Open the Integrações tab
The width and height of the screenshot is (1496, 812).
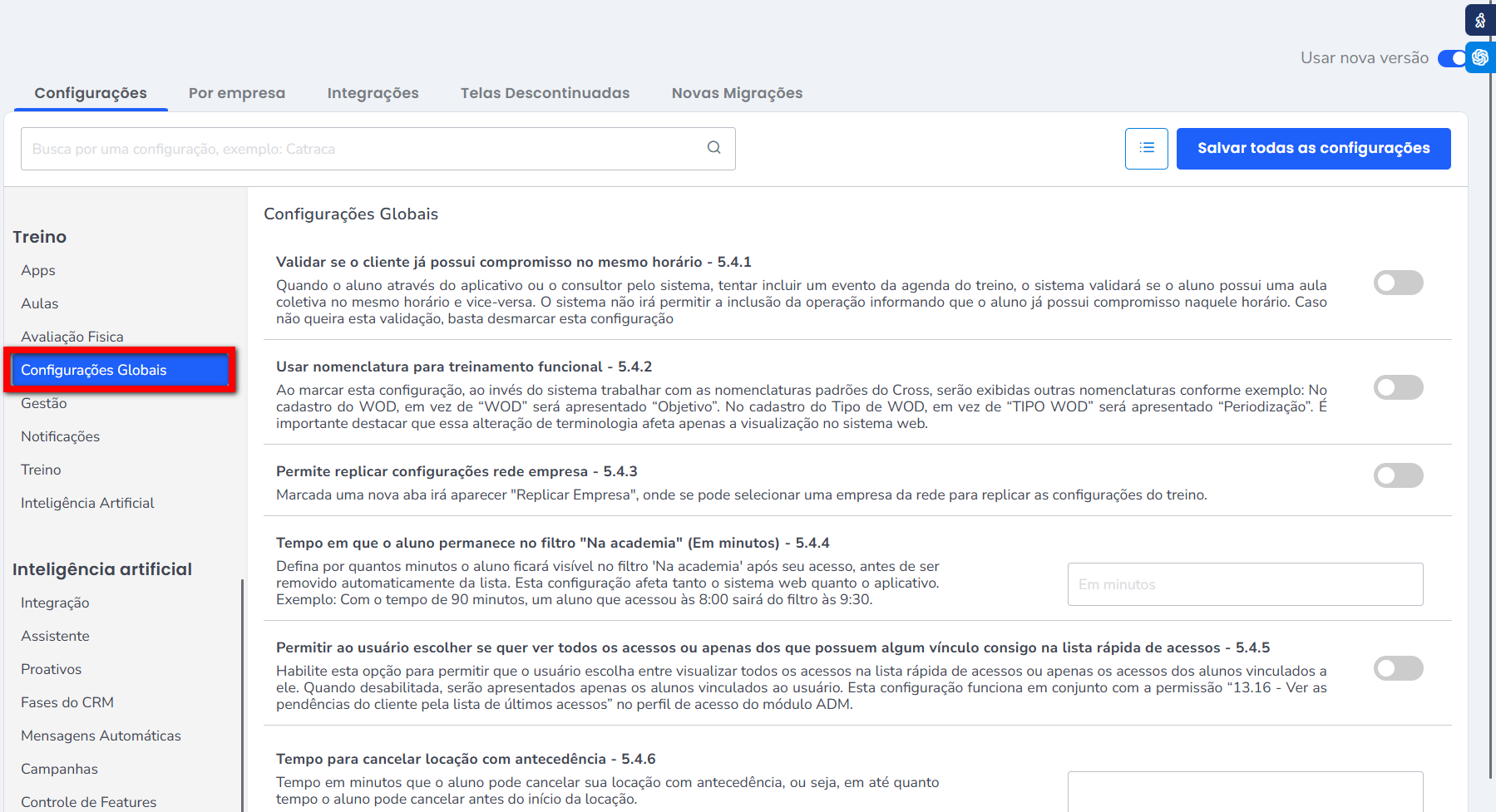373,93
